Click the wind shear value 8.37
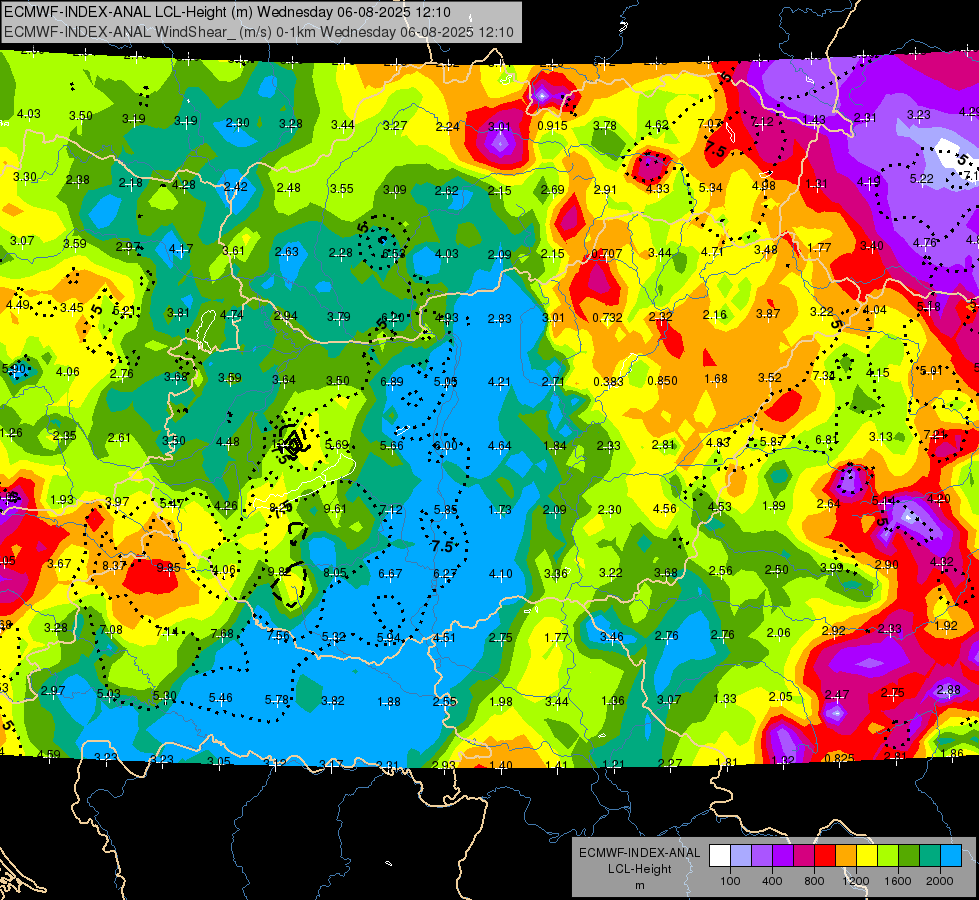Viewport: 979px width, 900px height. tap(114, 565)
